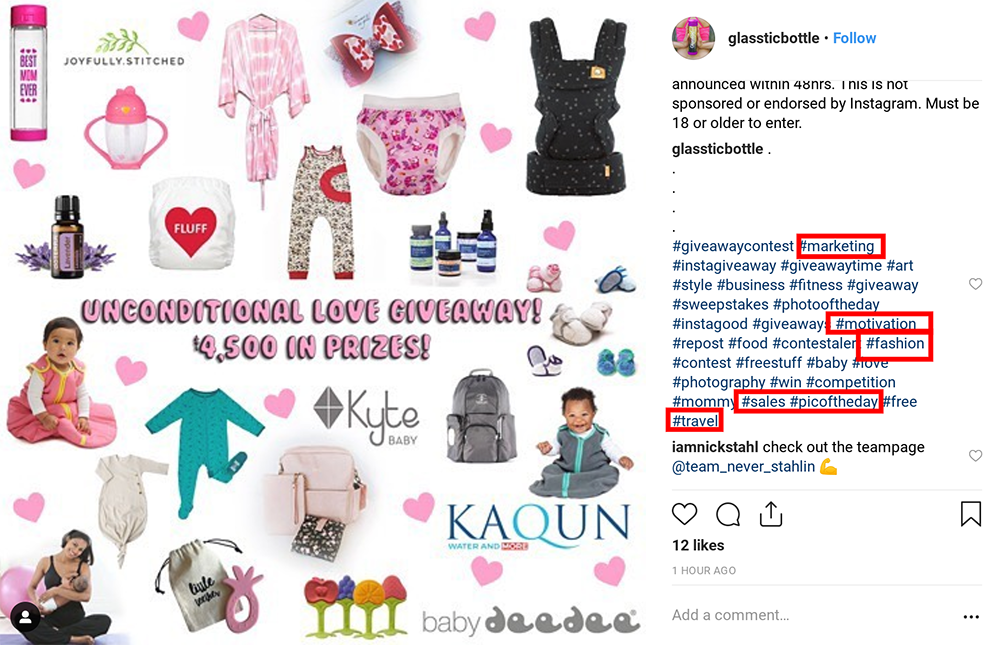Open the glassticbottle username in header
Screen dimensions: 1000x645
[x=774, y=38]
